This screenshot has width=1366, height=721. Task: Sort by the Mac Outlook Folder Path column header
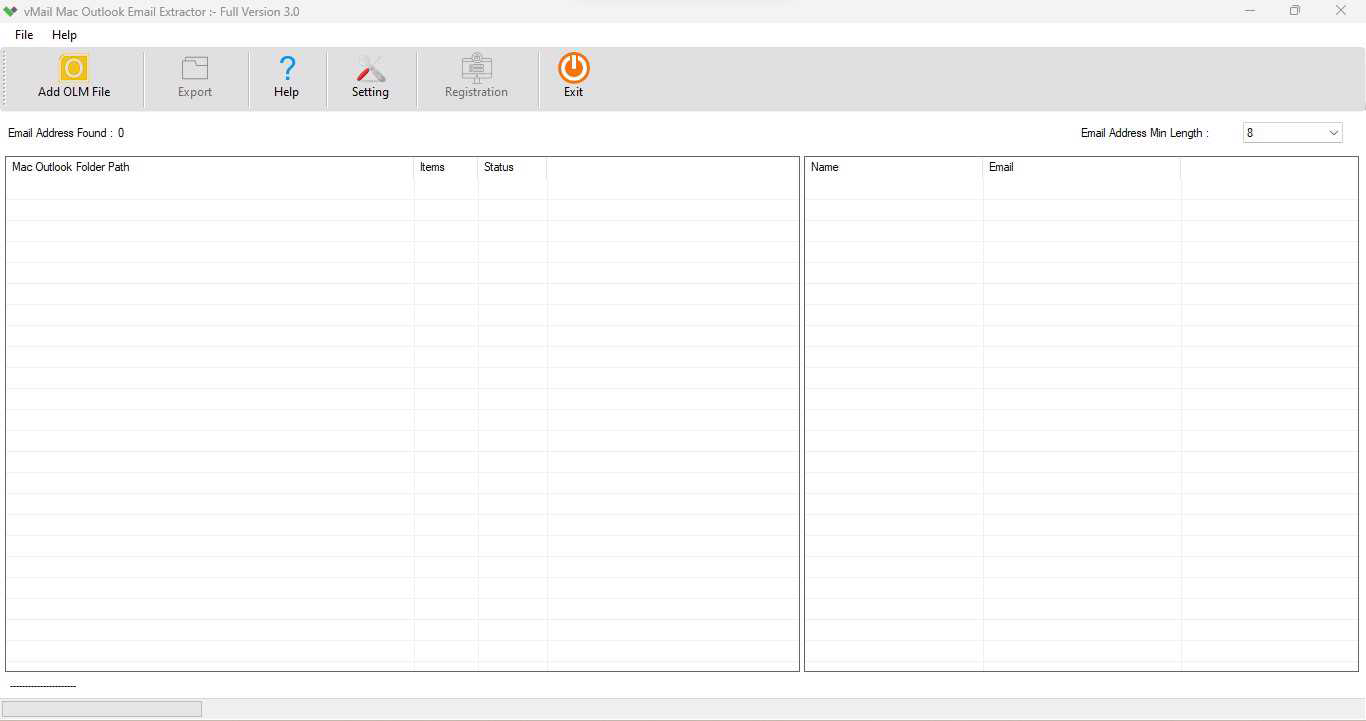pyautogui.click(x=210, y=167)
